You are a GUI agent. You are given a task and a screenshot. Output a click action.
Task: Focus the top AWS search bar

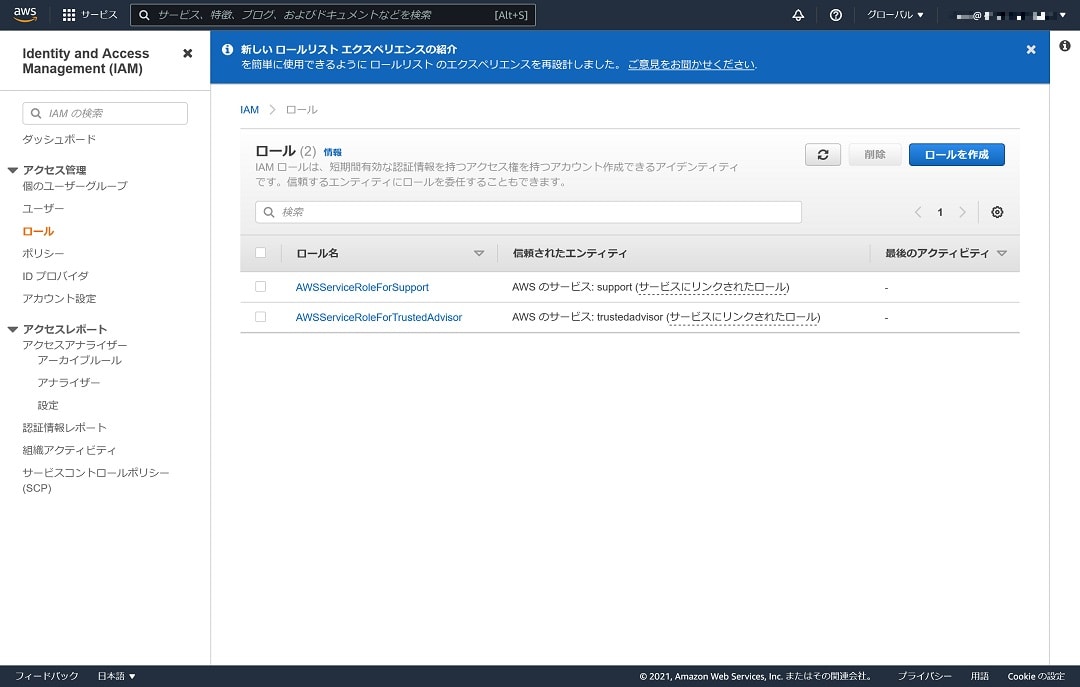333,14
